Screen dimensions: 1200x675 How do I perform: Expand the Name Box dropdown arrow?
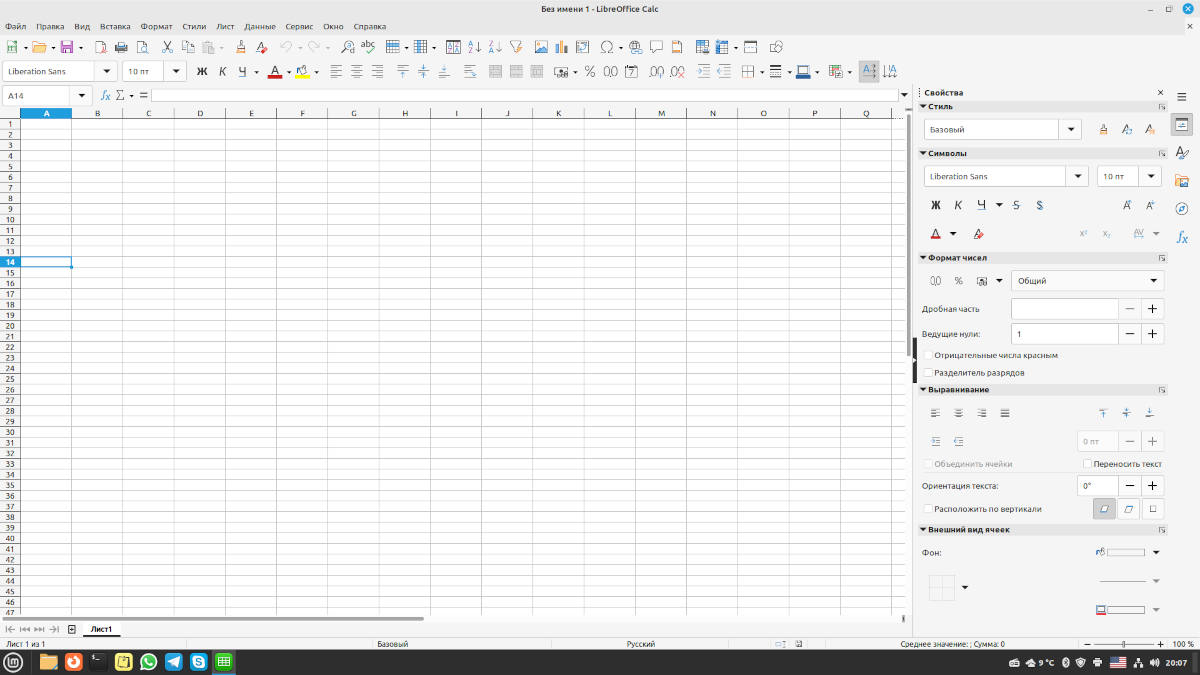[x=82, y=96]
